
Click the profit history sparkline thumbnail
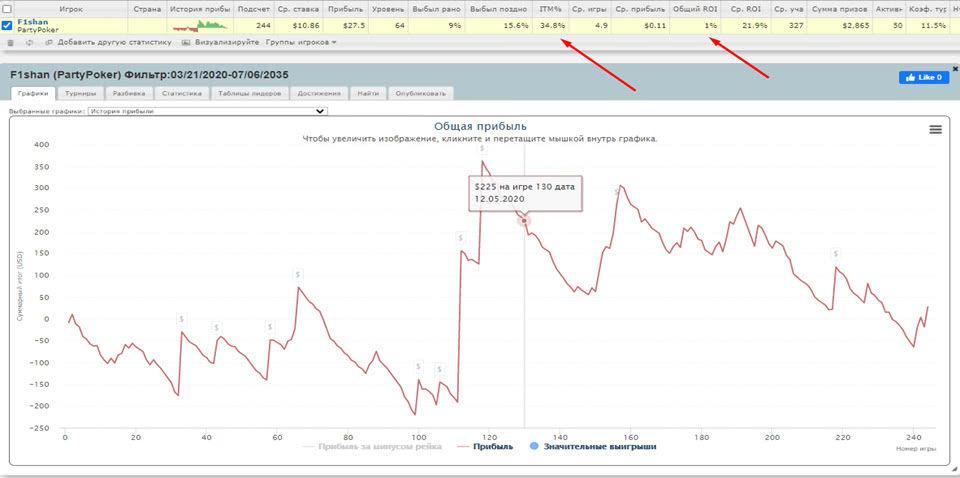199,25
